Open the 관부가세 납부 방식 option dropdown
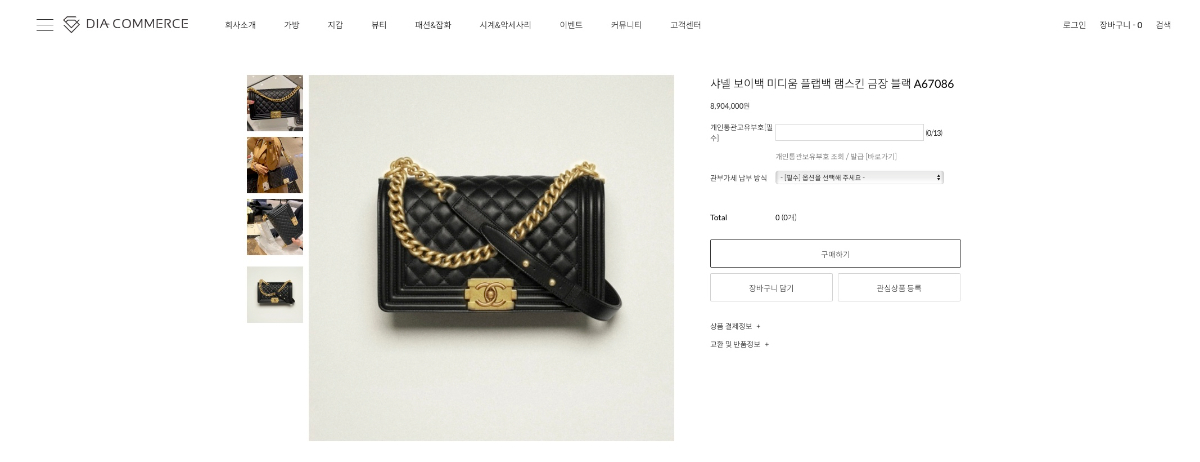The image size is (1200, 462). tap(859, 177)
